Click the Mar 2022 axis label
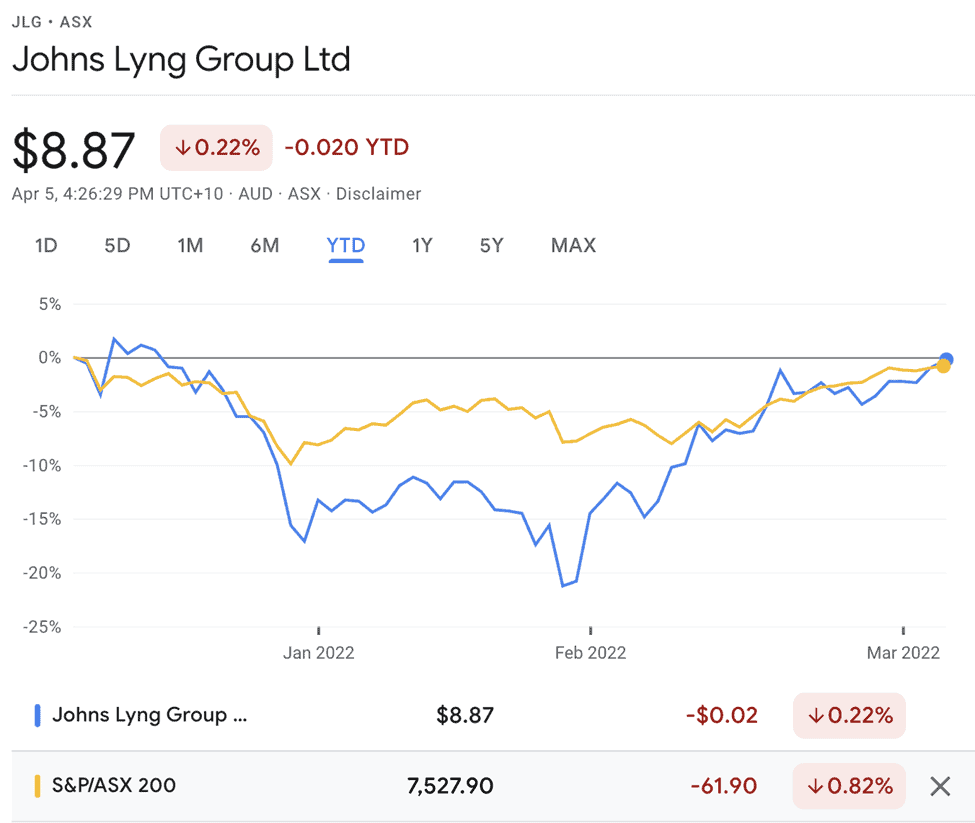Viewport: 975px width, 823px height. (903, 653)
